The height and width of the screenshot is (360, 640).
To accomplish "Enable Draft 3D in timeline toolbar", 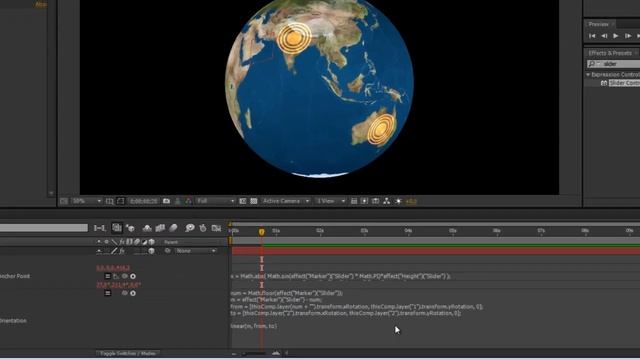I will pyautogui.click(x=130, y=228).
